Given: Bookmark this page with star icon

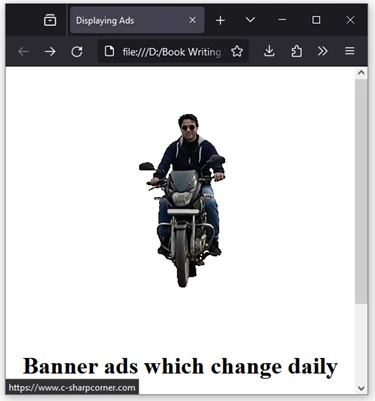Looking at the screenshot, I should (237, 51).
